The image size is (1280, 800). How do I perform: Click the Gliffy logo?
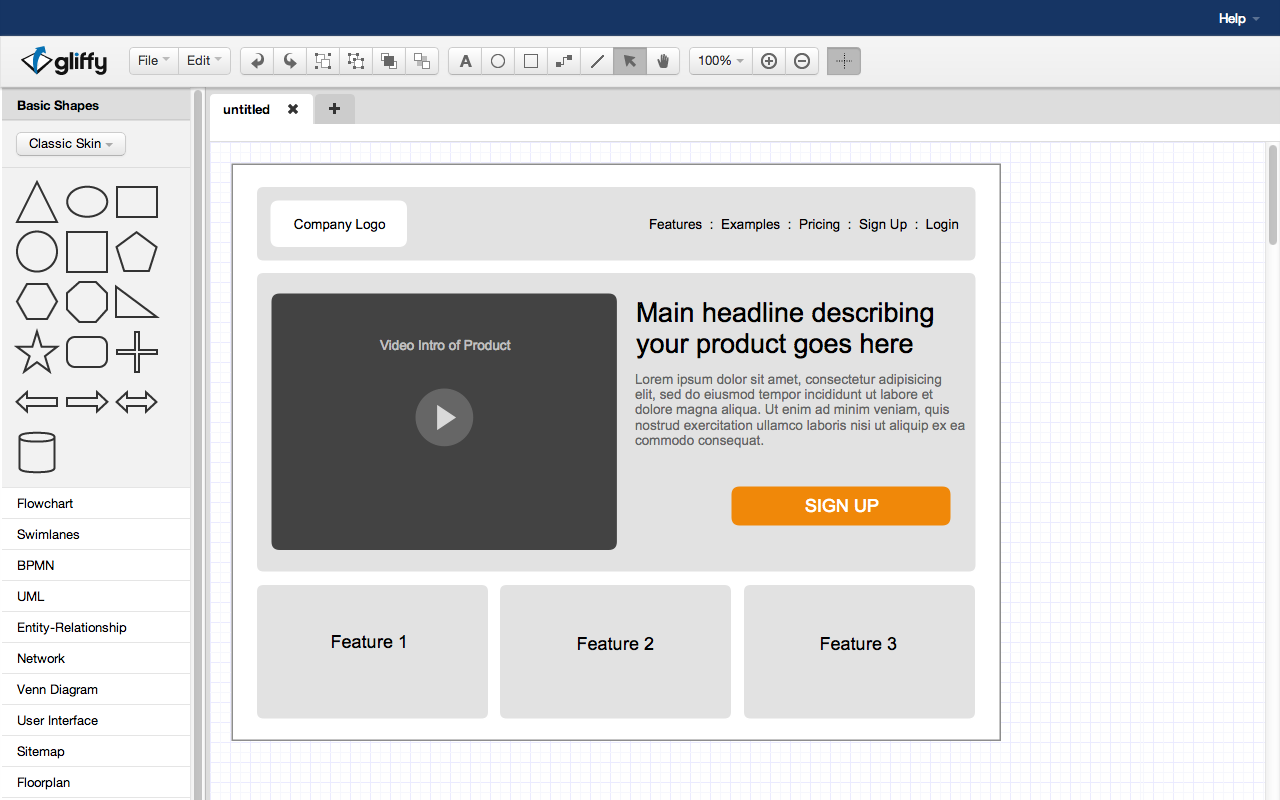coord(64,61)
